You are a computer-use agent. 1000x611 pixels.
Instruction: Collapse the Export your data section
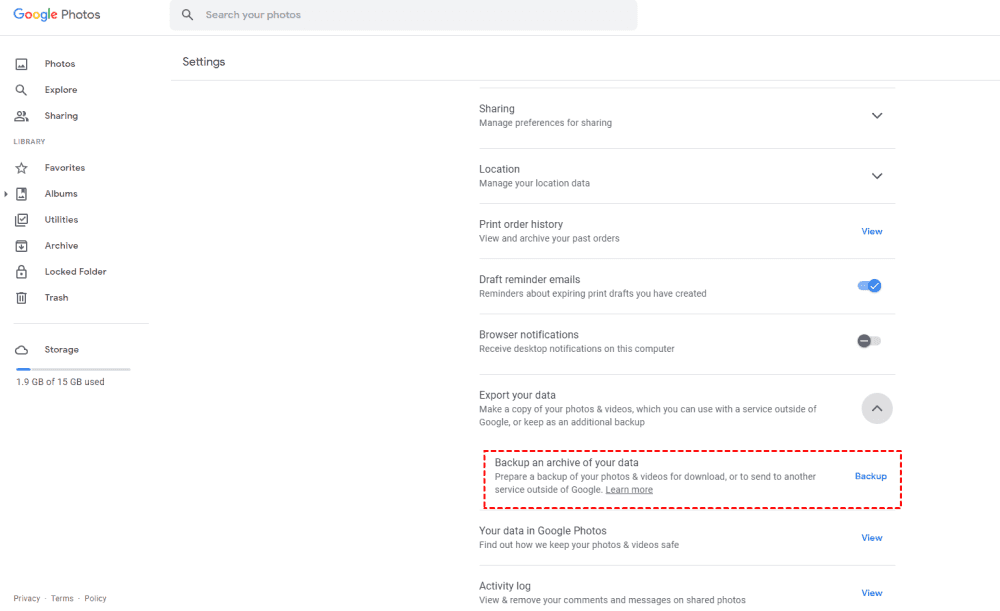click(x=877, y=408)
